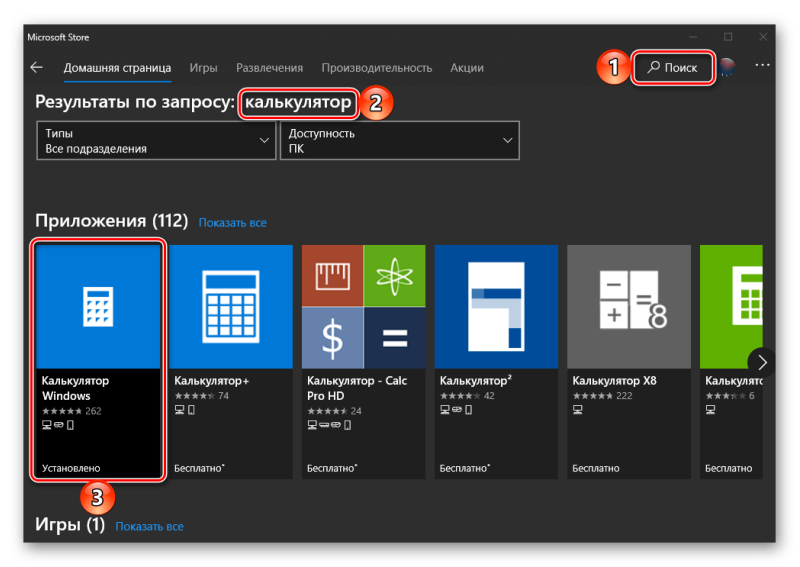Screen dimensions: 800x567
Task: Click Бесплатно price under Калькулятор+
Action: [199, 468]
